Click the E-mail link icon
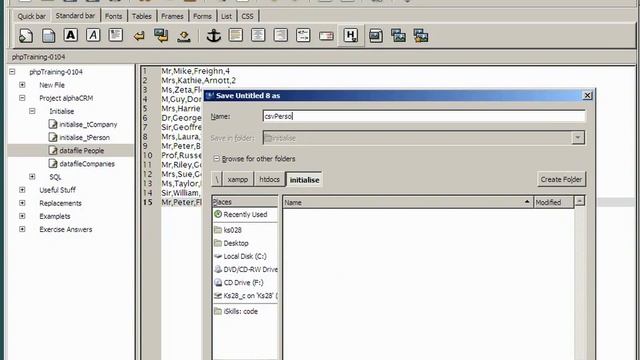Image resolution: width=640 pixels, height=360 pixels. [326, 36]
